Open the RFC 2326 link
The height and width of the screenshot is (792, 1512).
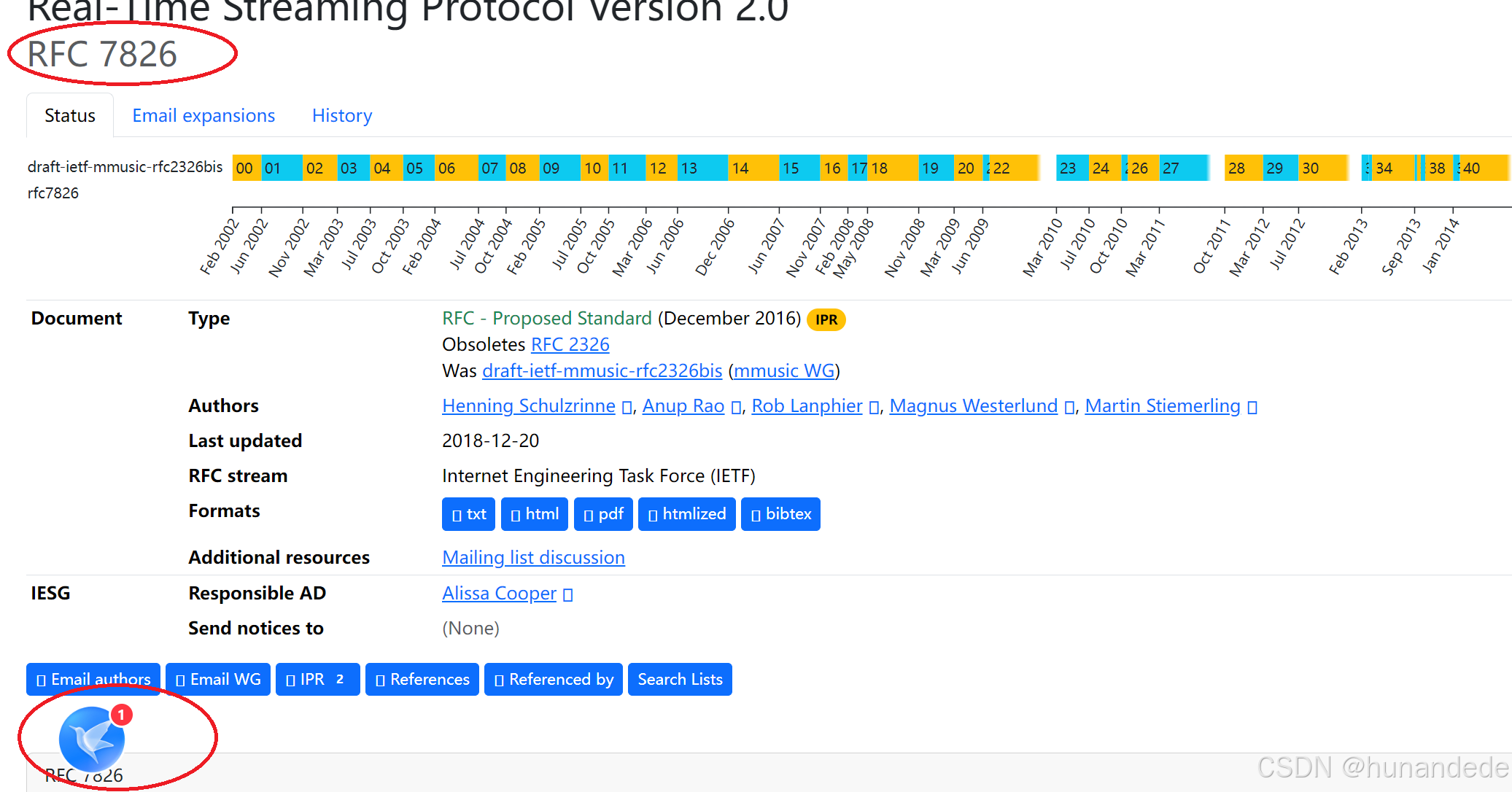pyautogui.click(x=570, y=344)
